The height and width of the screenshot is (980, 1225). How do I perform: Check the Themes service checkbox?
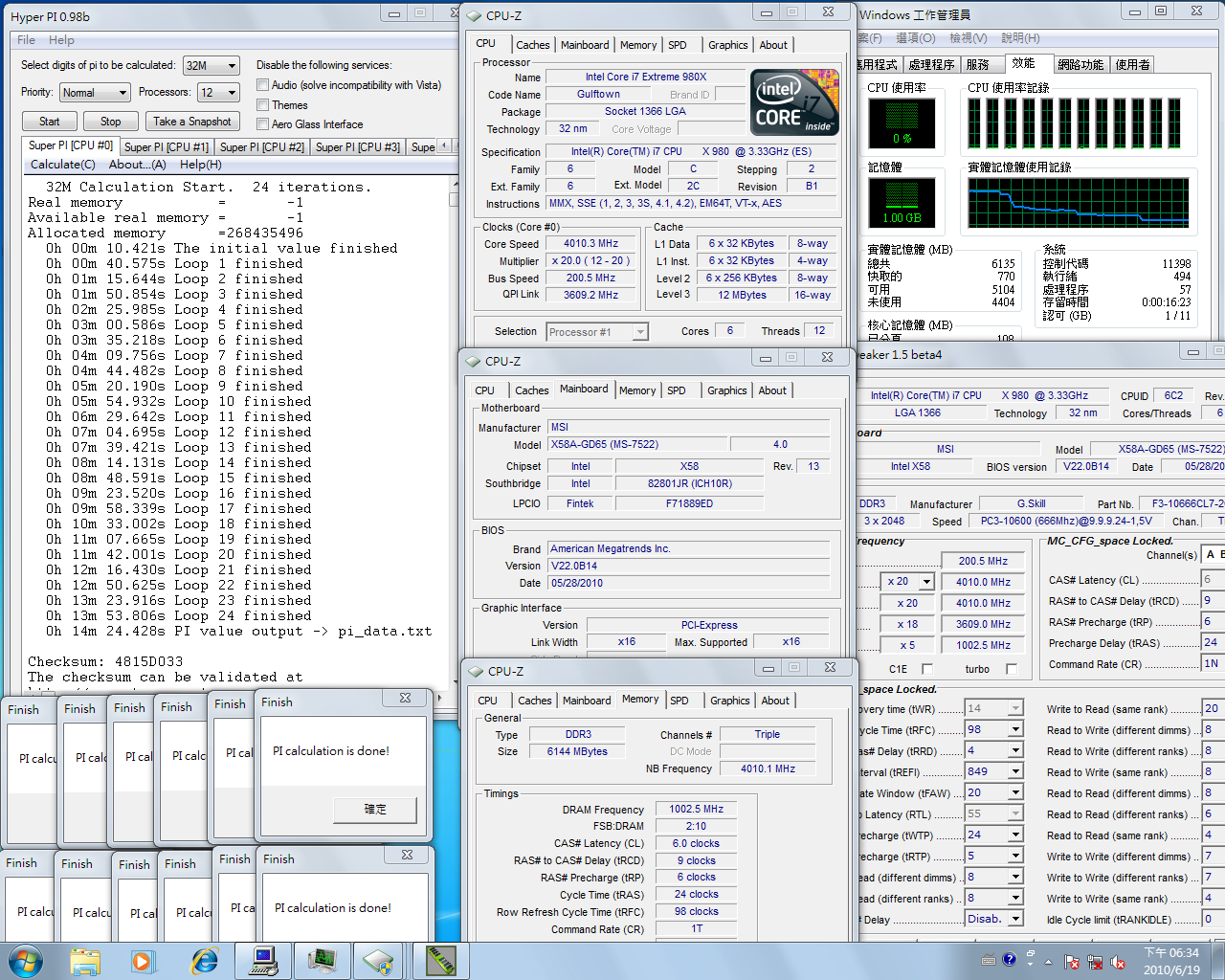click(262, 105)
